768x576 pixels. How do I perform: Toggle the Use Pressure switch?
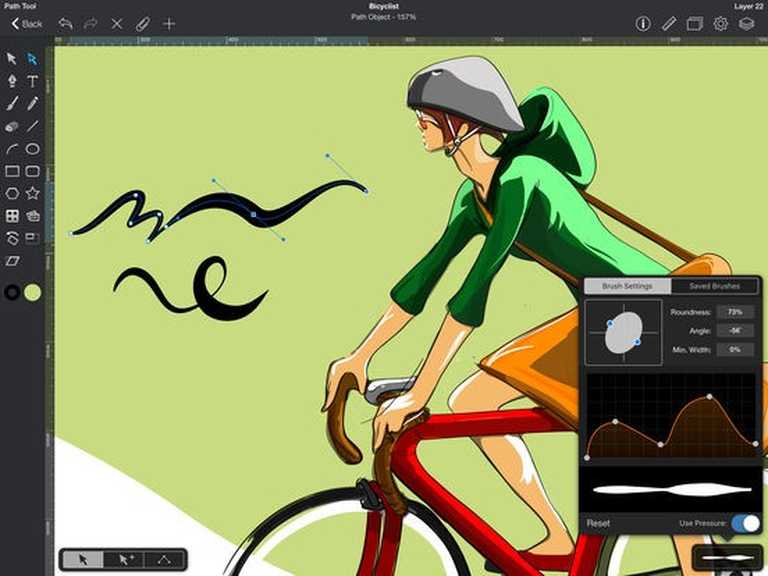pos(745,523)
